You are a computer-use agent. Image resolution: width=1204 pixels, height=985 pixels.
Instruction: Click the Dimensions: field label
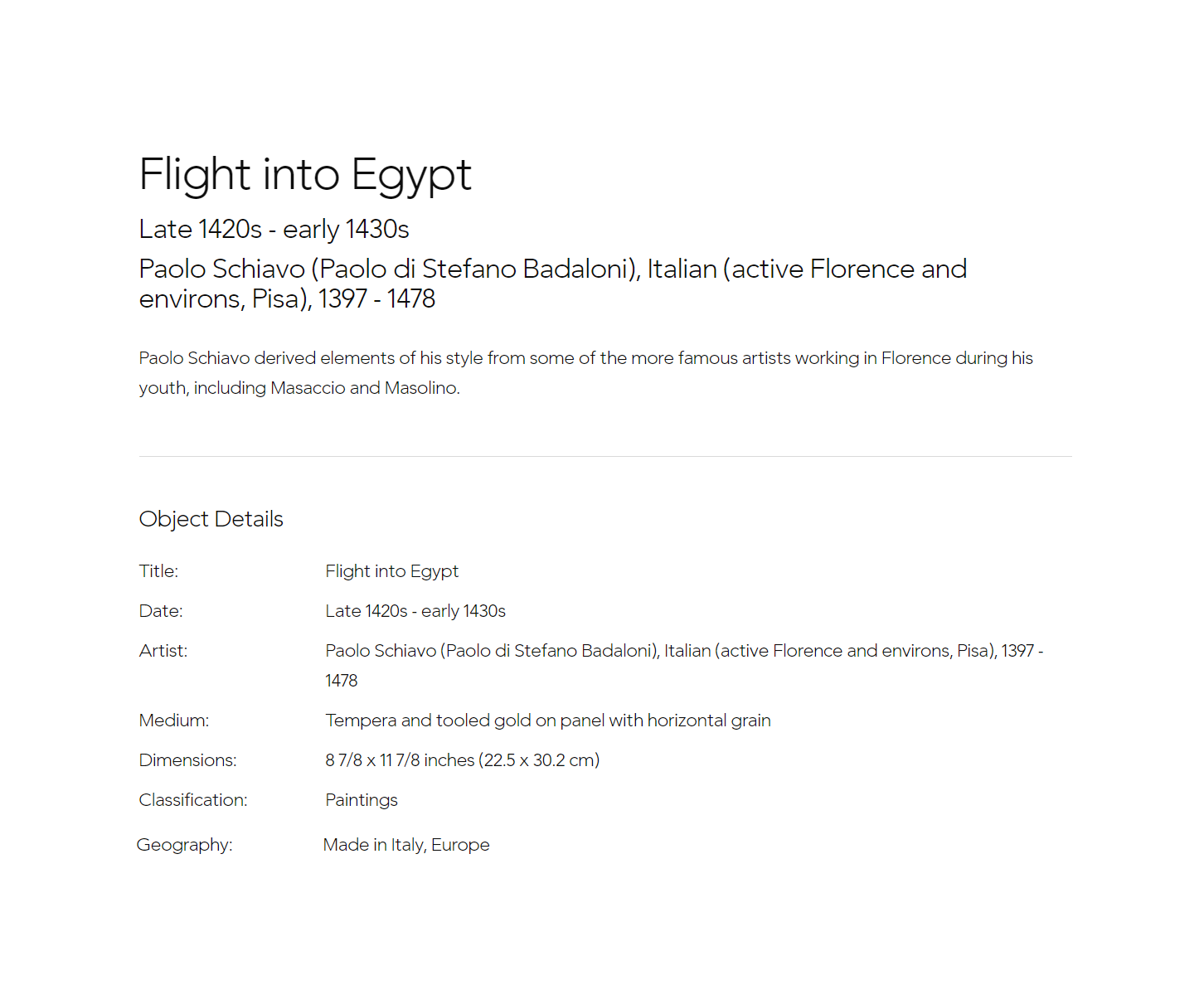(x=188, y=760)
